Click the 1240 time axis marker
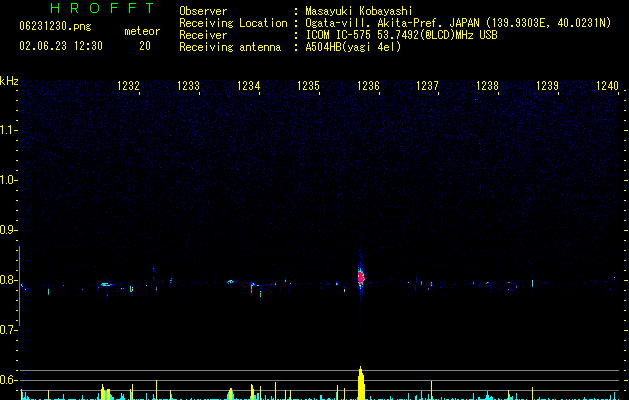 608,86
